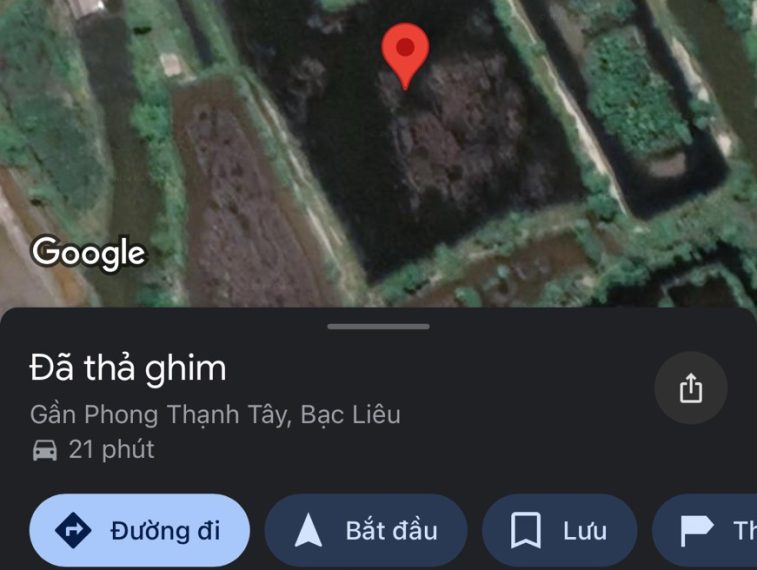This screenshot has width=757, height=570.
Task: Select the partially visible flag chip
Action: pyautogui.click(x=705, y=530)
